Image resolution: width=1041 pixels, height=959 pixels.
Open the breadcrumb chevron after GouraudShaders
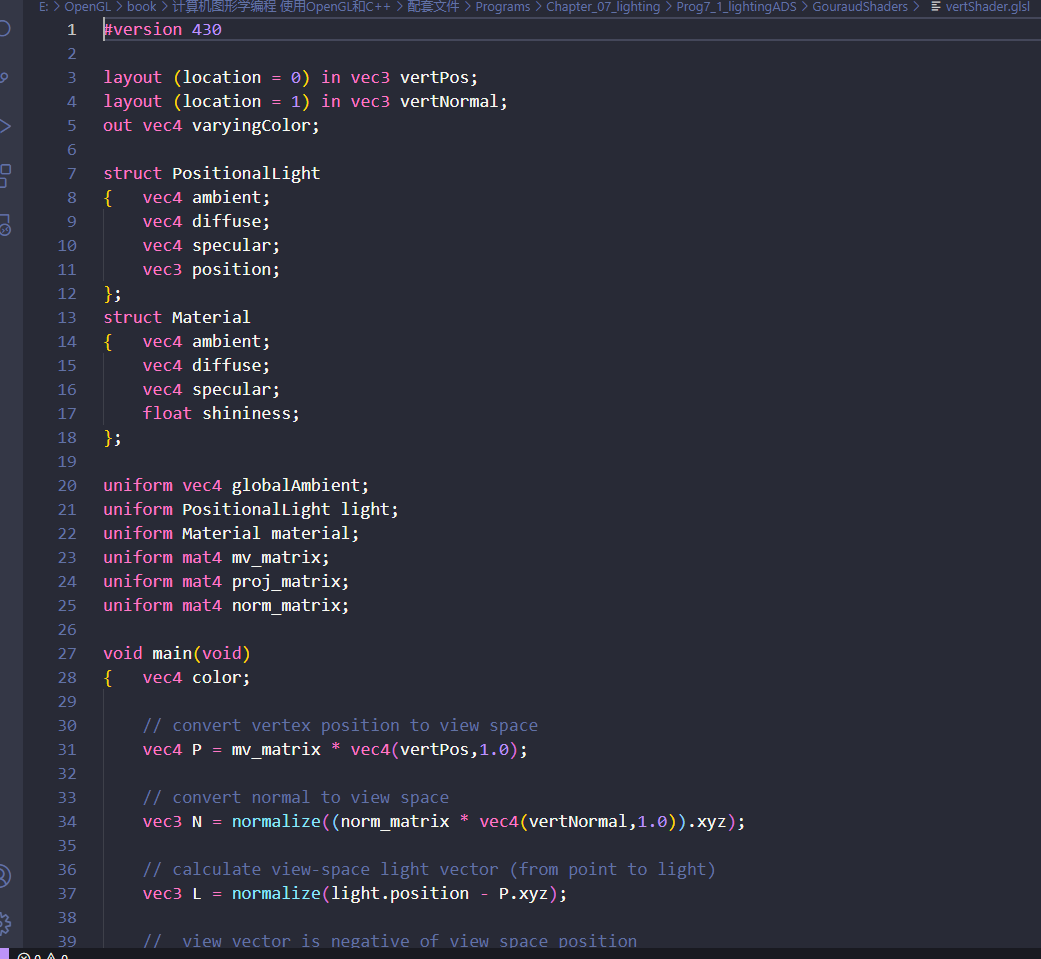916,7
